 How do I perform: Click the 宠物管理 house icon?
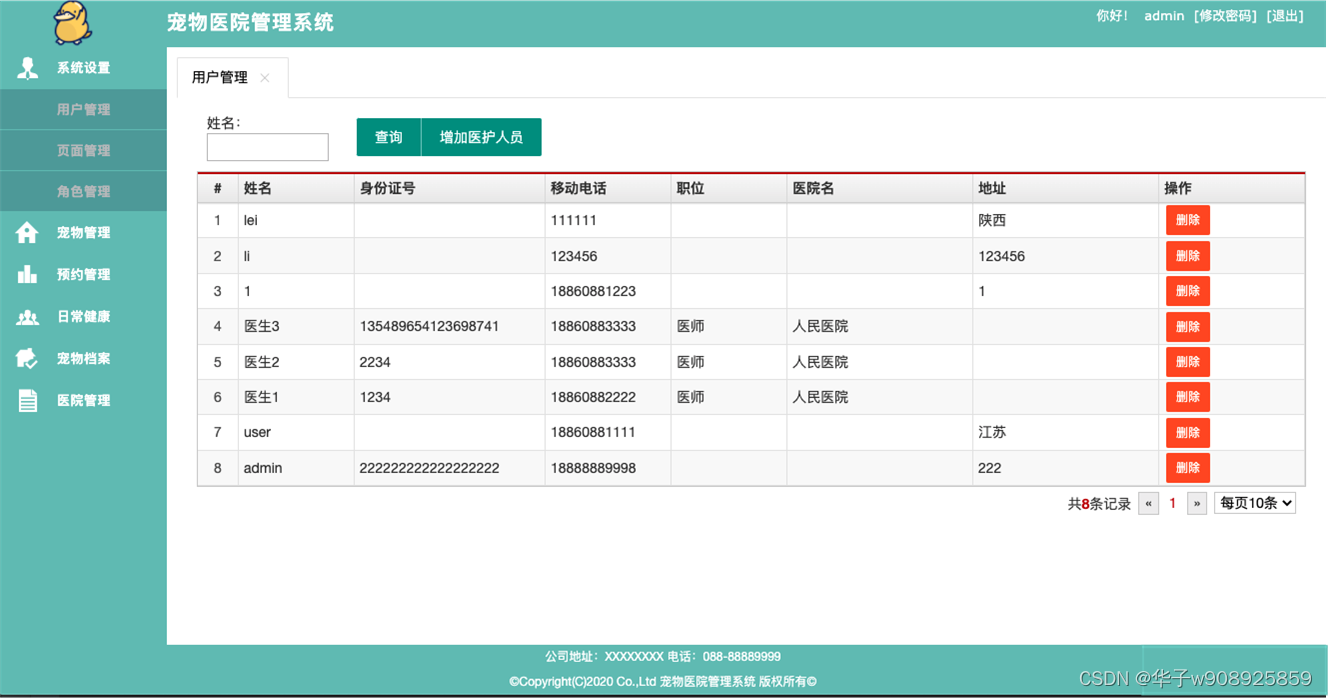click(x=27, y=233)
